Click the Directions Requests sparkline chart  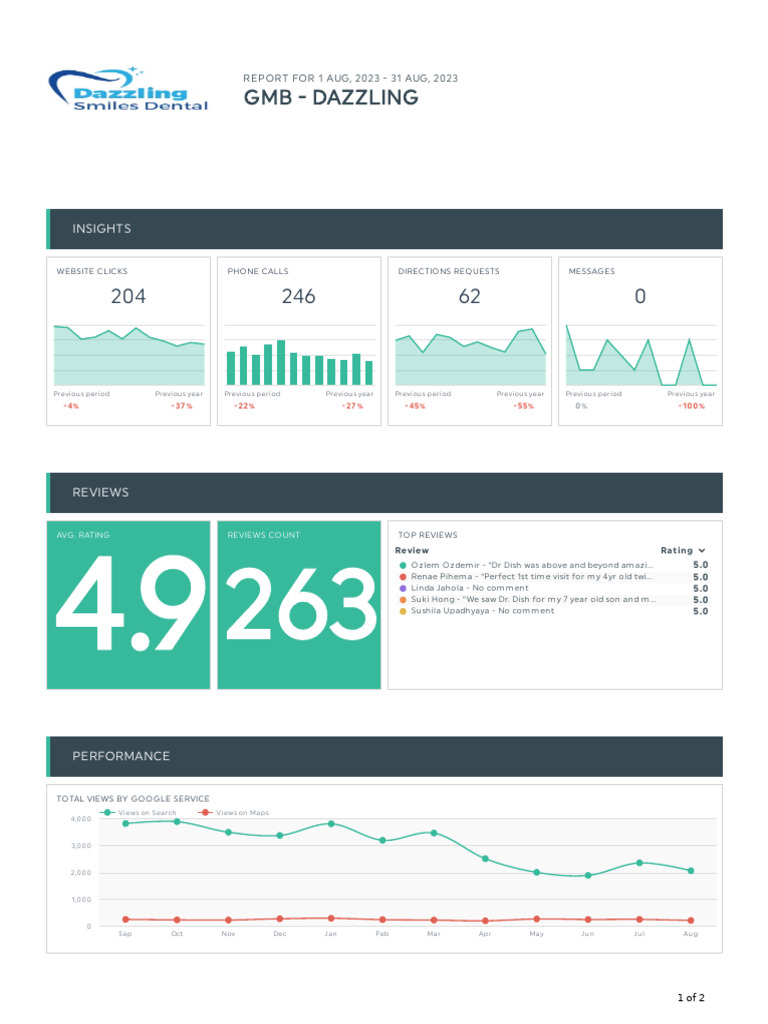point(470,357)
